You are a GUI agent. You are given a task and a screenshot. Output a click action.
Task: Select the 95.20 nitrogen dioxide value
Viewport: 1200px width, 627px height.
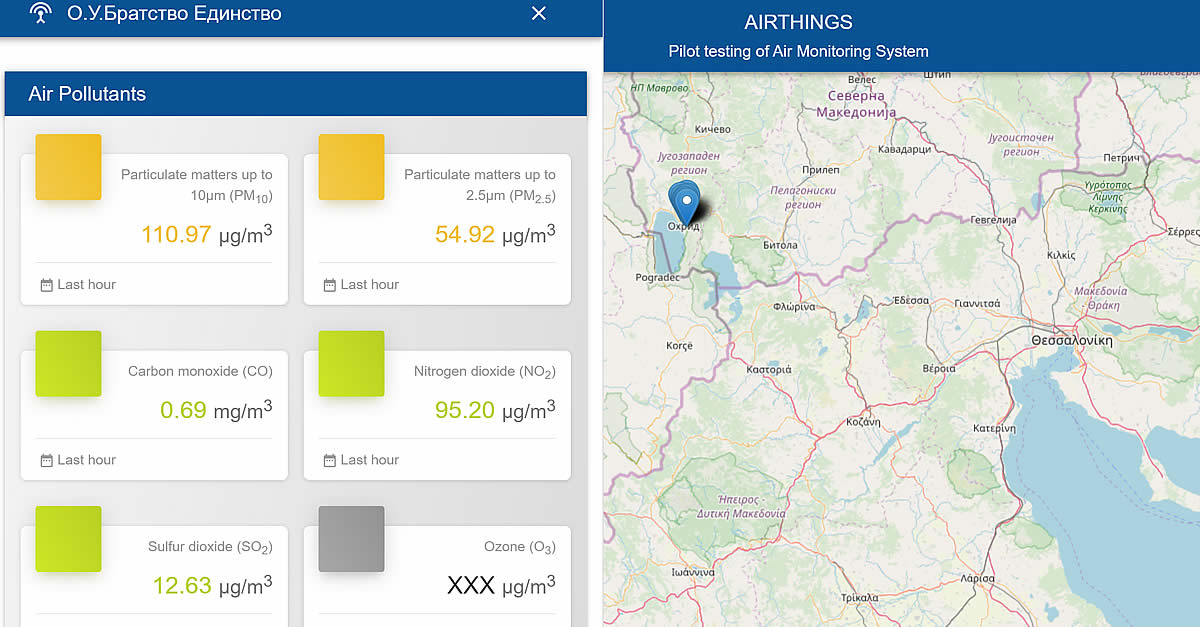point(465,410)
